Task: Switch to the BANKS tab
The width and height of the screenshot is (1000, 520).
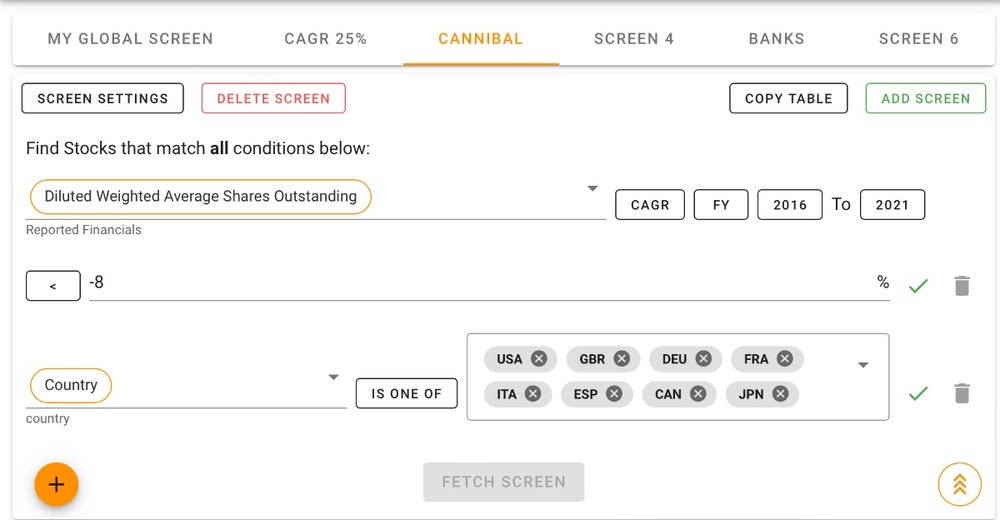Action: tap(776, 39)
